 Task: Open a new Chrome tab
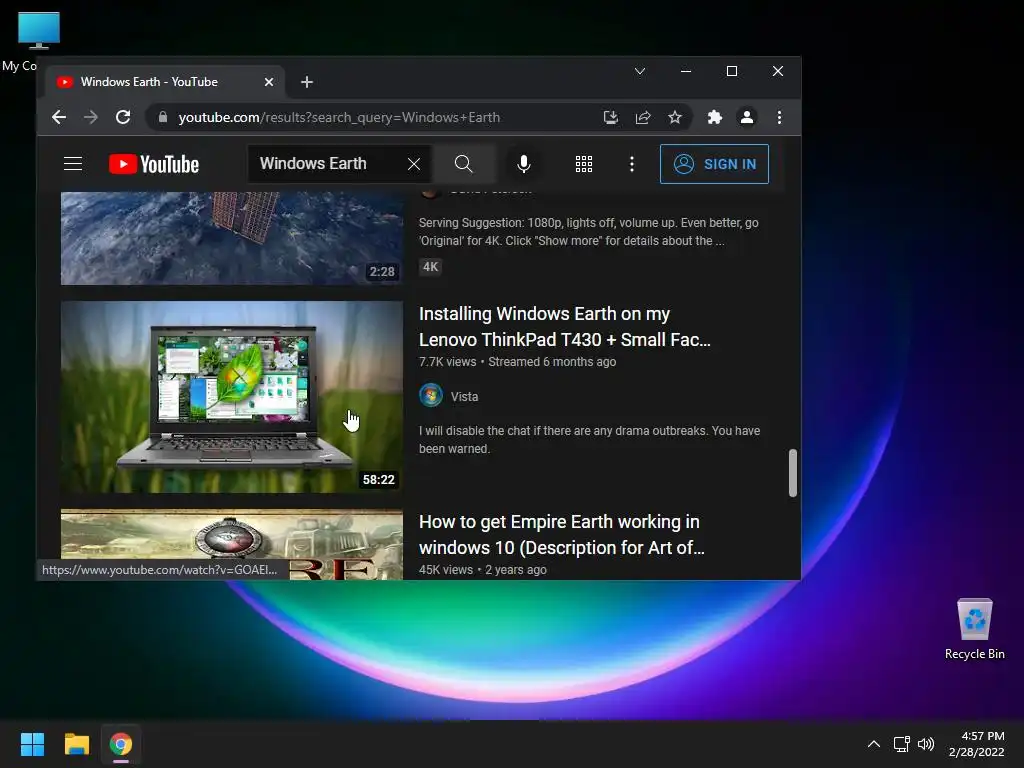pos(307,82)
